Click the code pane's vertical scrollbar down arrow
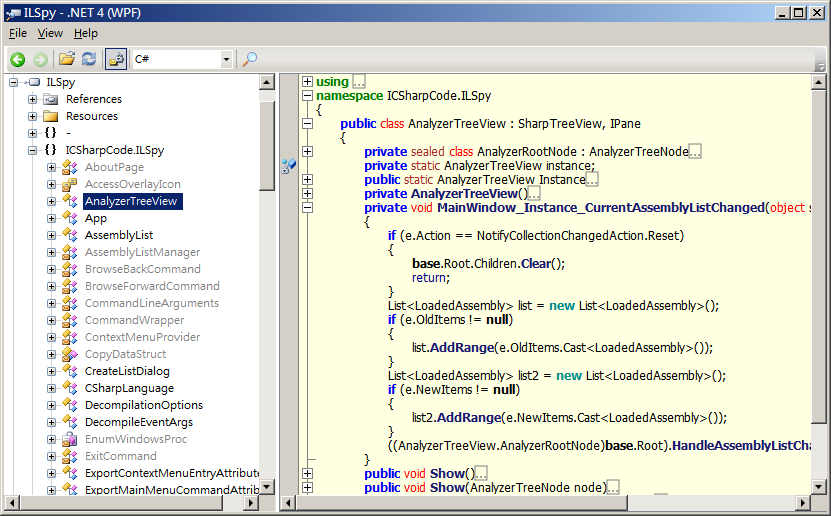 [x=818, y=486]
